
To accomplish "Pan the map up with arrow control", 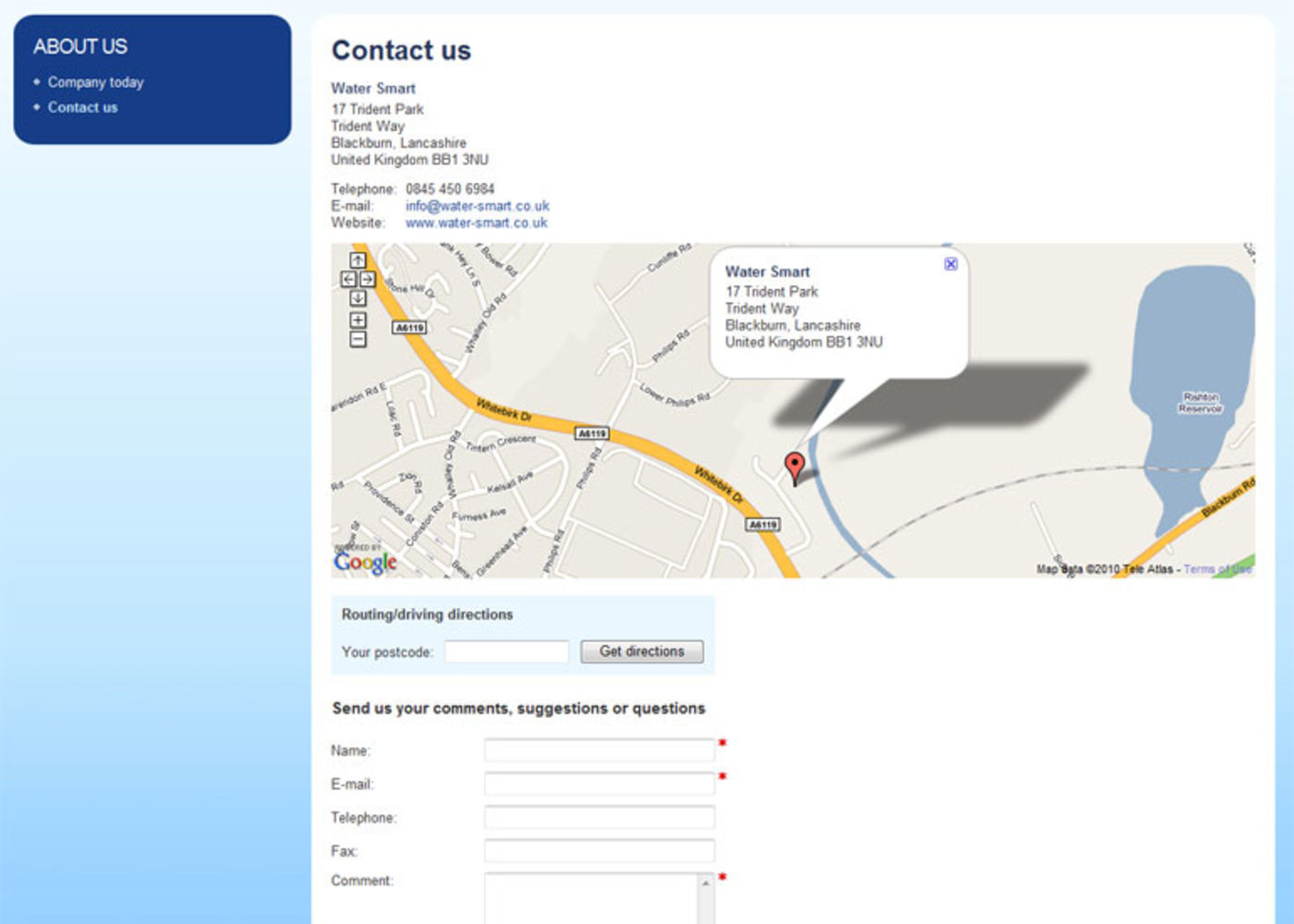I will click(x=358, y=261).
